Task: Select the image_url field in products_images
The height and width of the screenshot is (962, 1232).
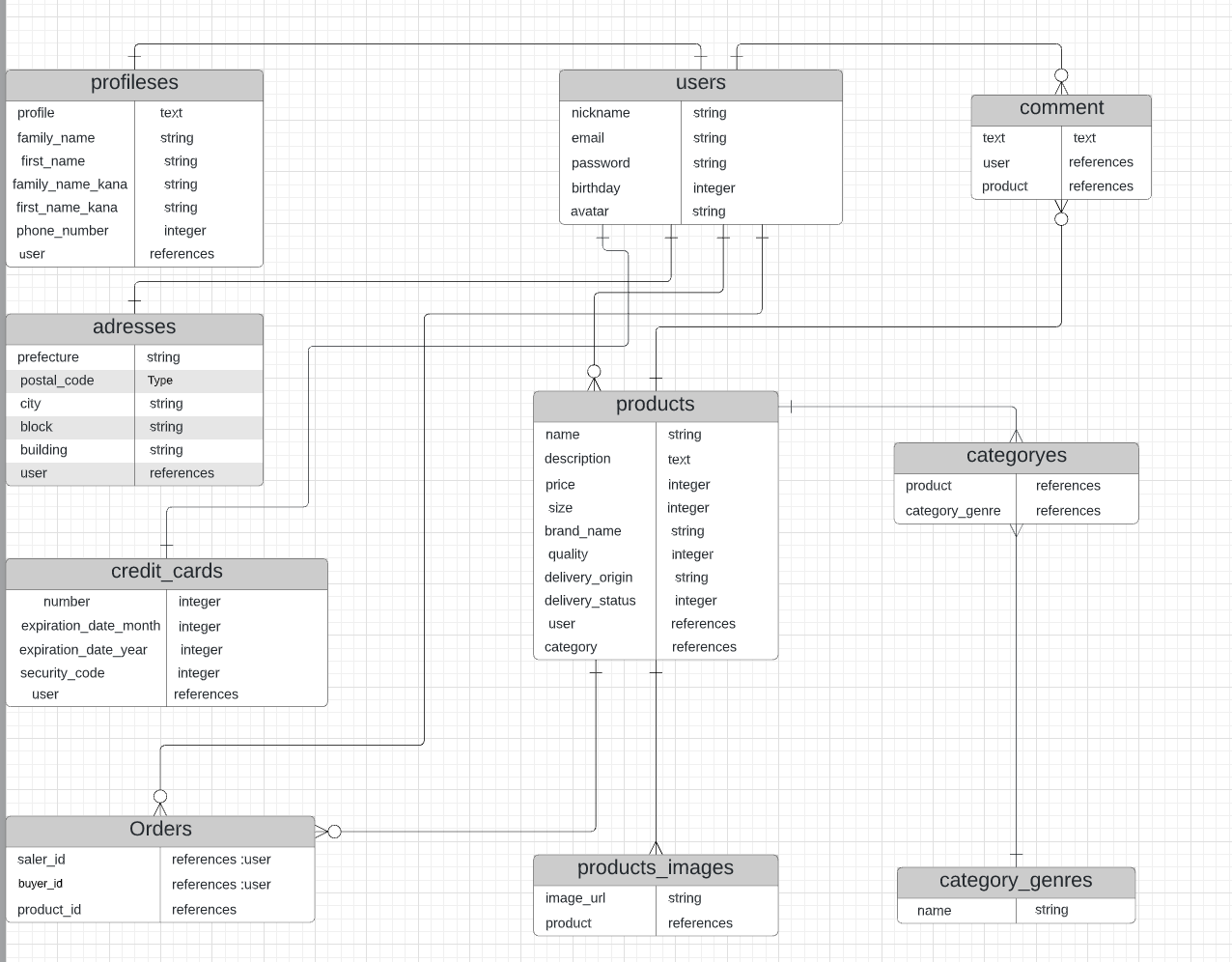Action: pos(575,898)
